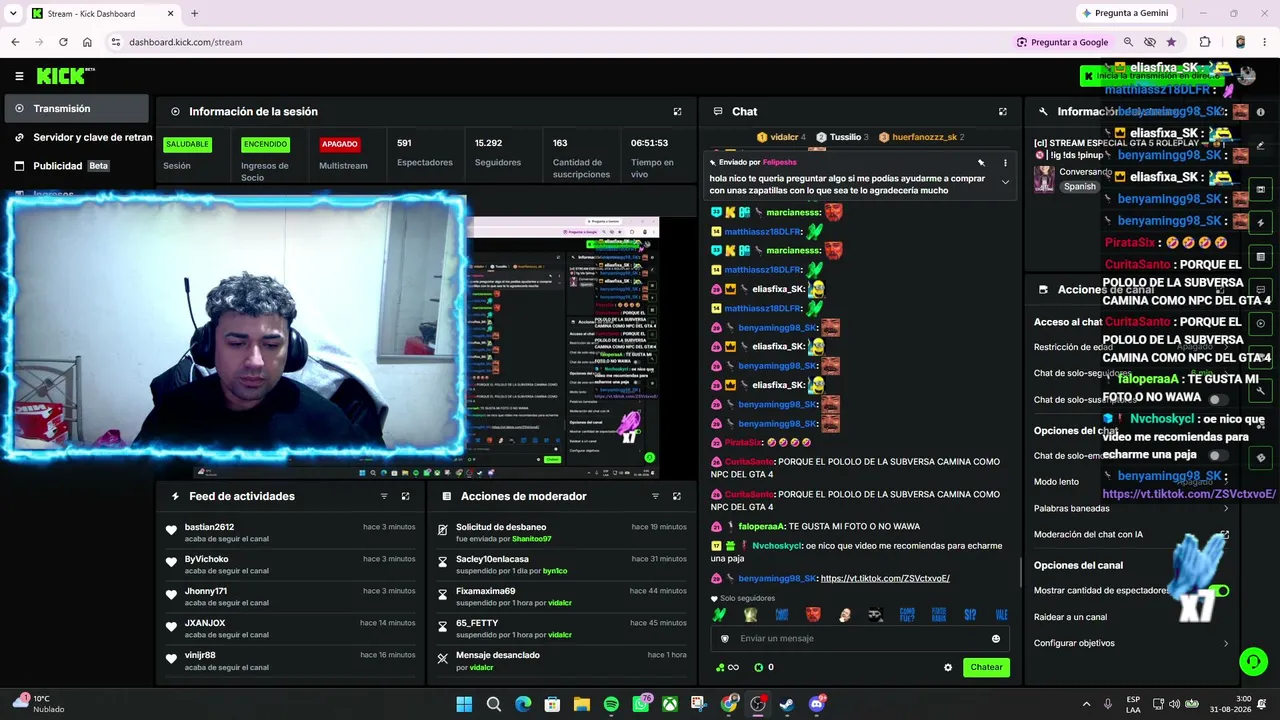Pop out the Chat panel
The height and width of the screenshot is (720, 1280).
click(1003, 112)
